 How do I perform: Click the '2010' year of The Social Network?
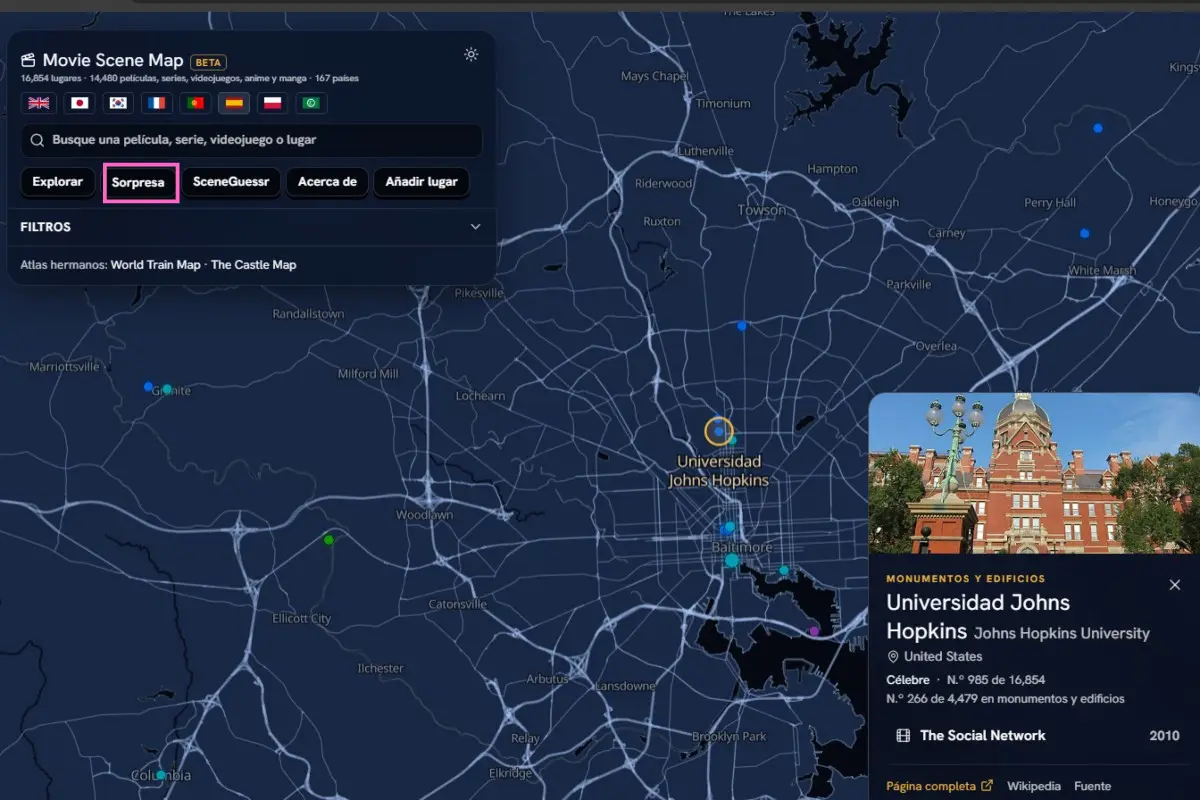coord(1165,736)
